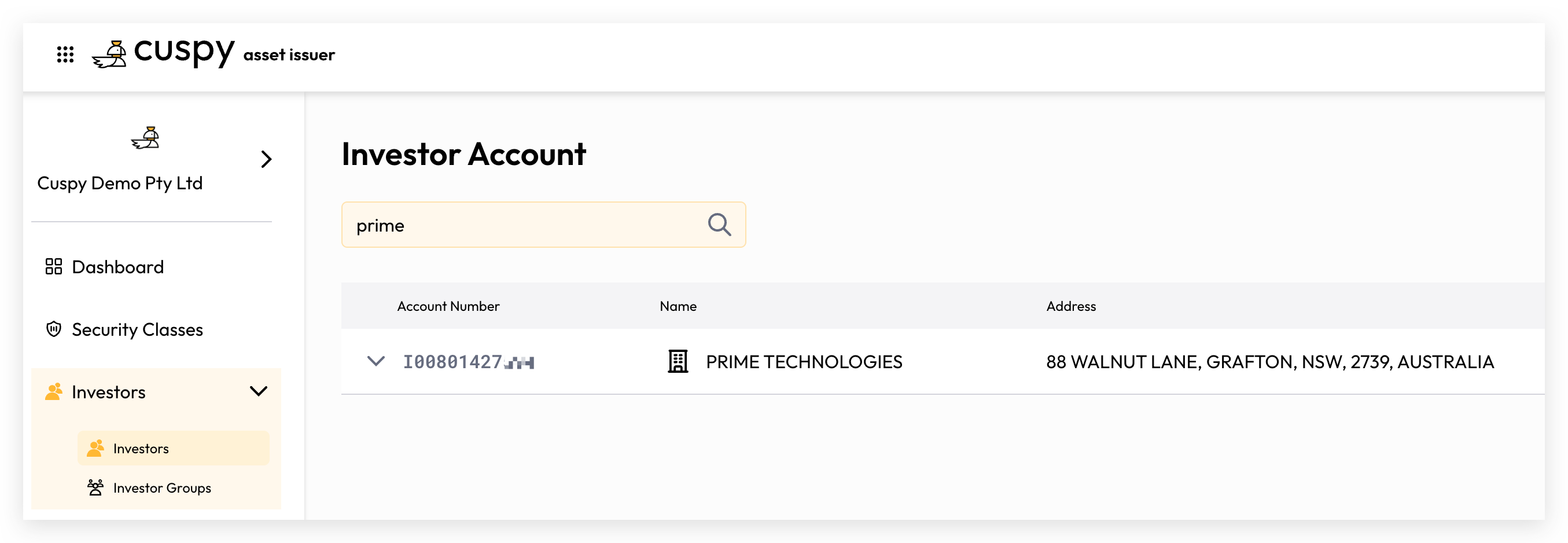Screen dimensions: 1568x543
Task: Click the Investor Groups people icon
Action: click(x=95, y=487)
